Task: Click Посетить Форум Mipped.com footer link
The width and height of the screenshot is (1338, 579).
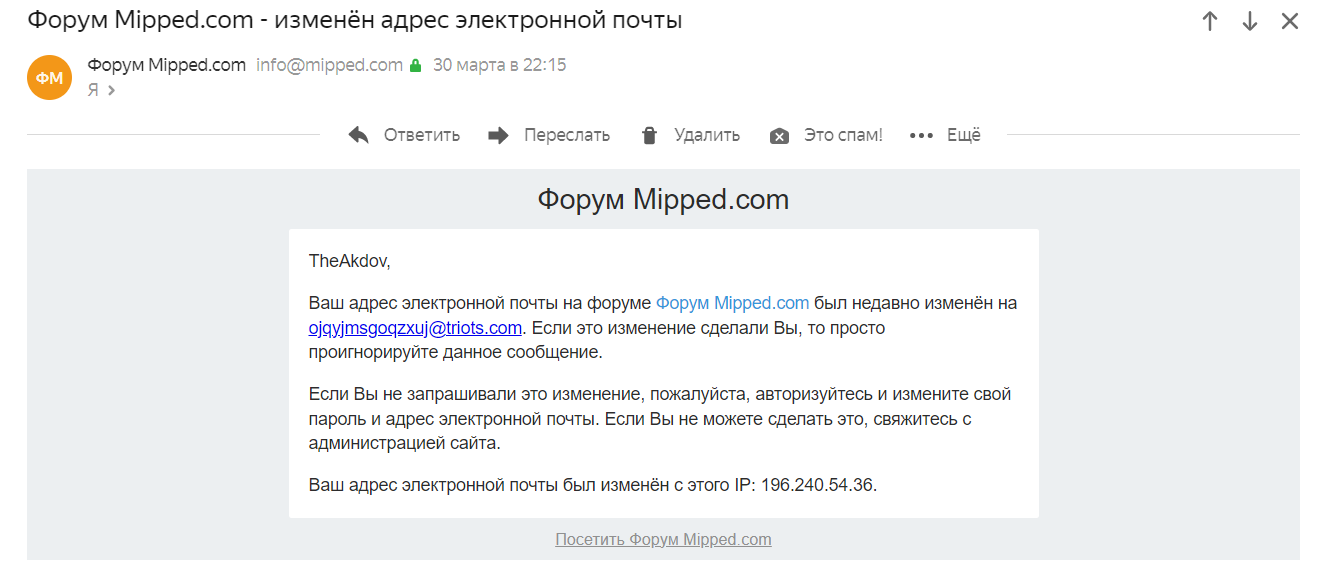Action: [663, 539]
